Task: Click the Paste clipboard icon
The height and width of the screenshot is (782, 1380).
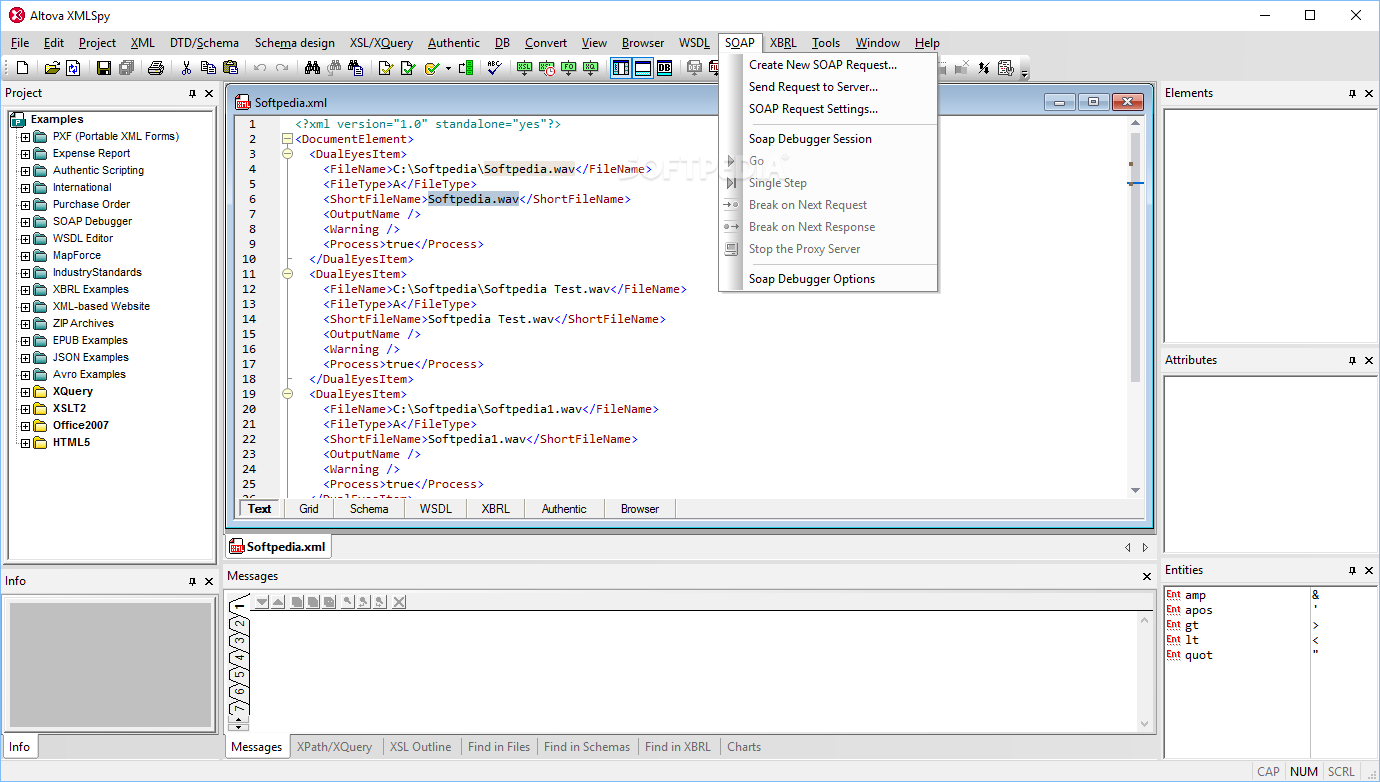Action: (230, 68)
